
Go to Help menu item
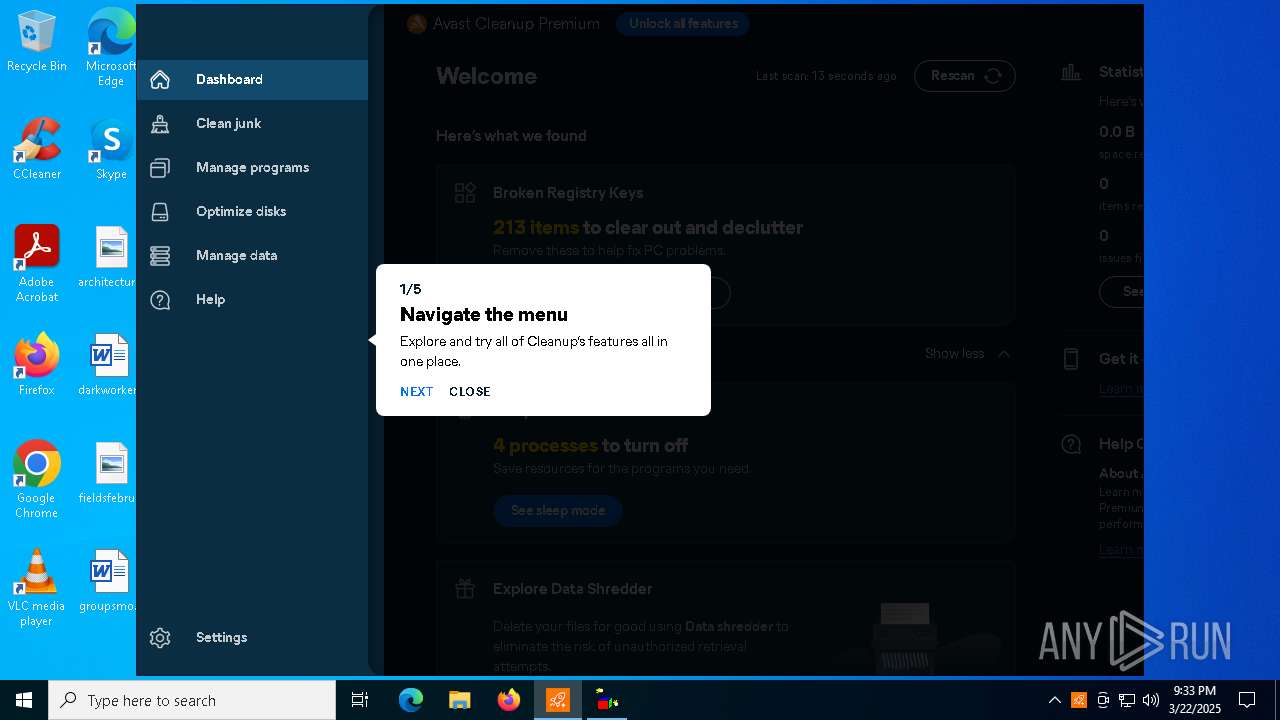252,300
